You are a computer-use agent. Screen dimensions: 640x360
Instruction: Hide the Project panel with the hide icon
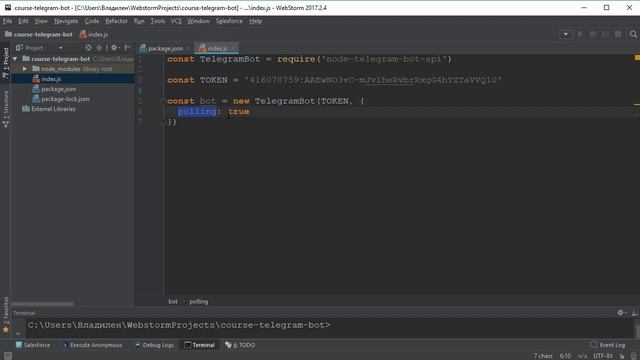127,48
